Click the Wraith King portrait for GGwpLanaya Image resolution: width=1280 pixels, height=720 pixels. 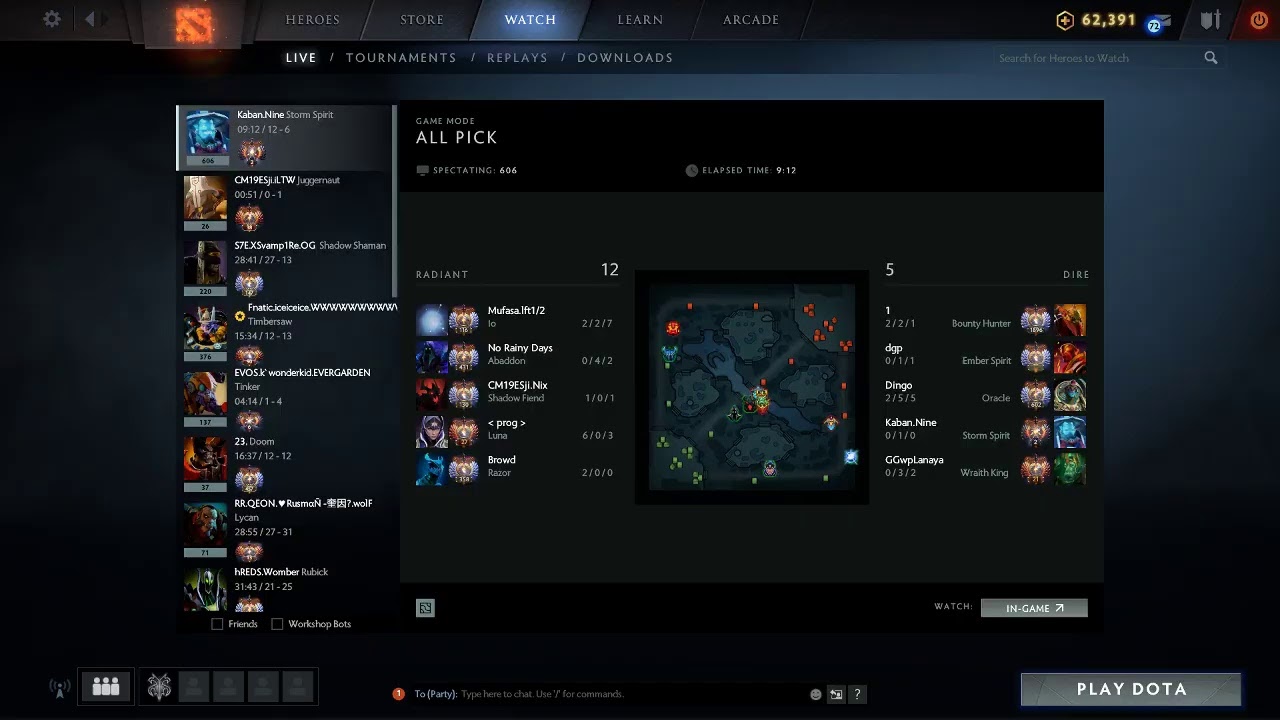[x=1070, y=469]
